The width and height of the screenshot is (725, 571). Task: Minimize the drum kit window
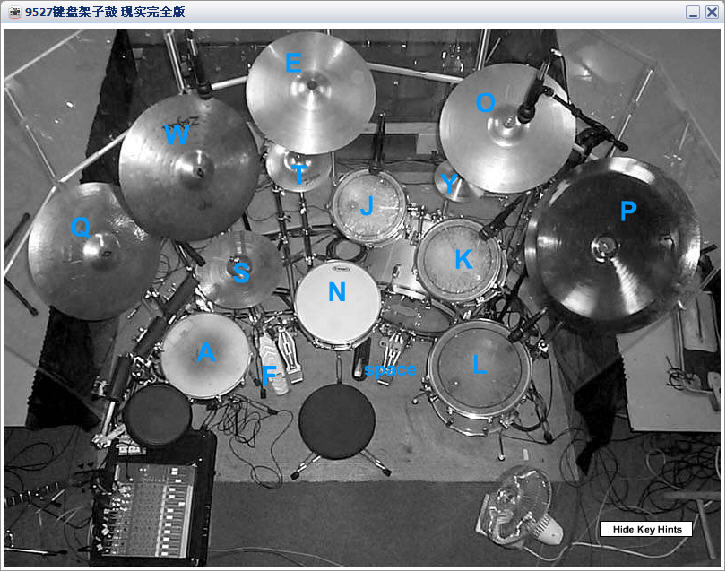[693, 12]
